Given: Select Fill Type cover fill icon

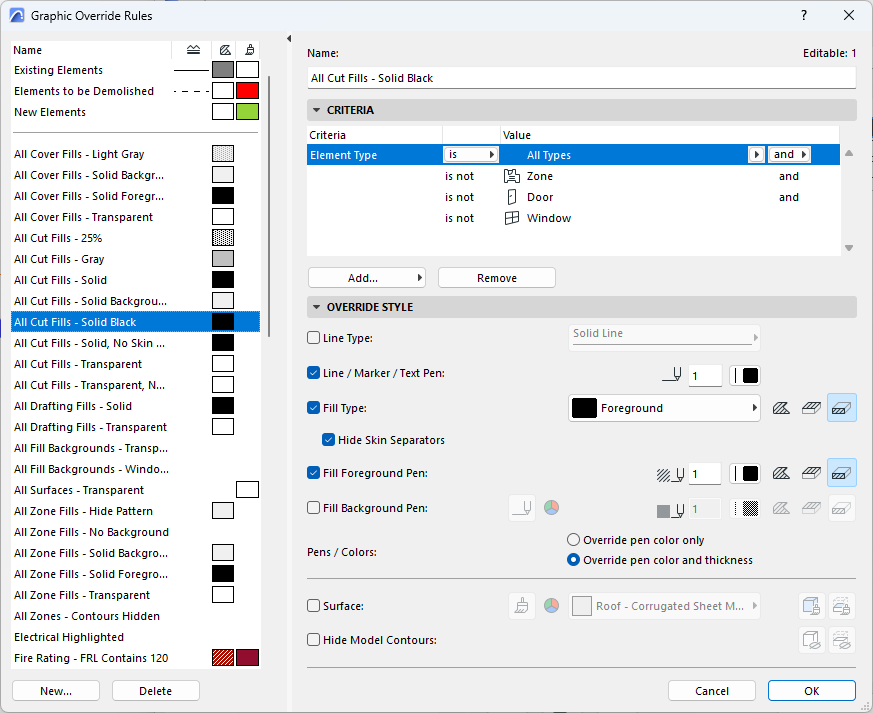Looking at the screenshot, I should pos(812,408).
